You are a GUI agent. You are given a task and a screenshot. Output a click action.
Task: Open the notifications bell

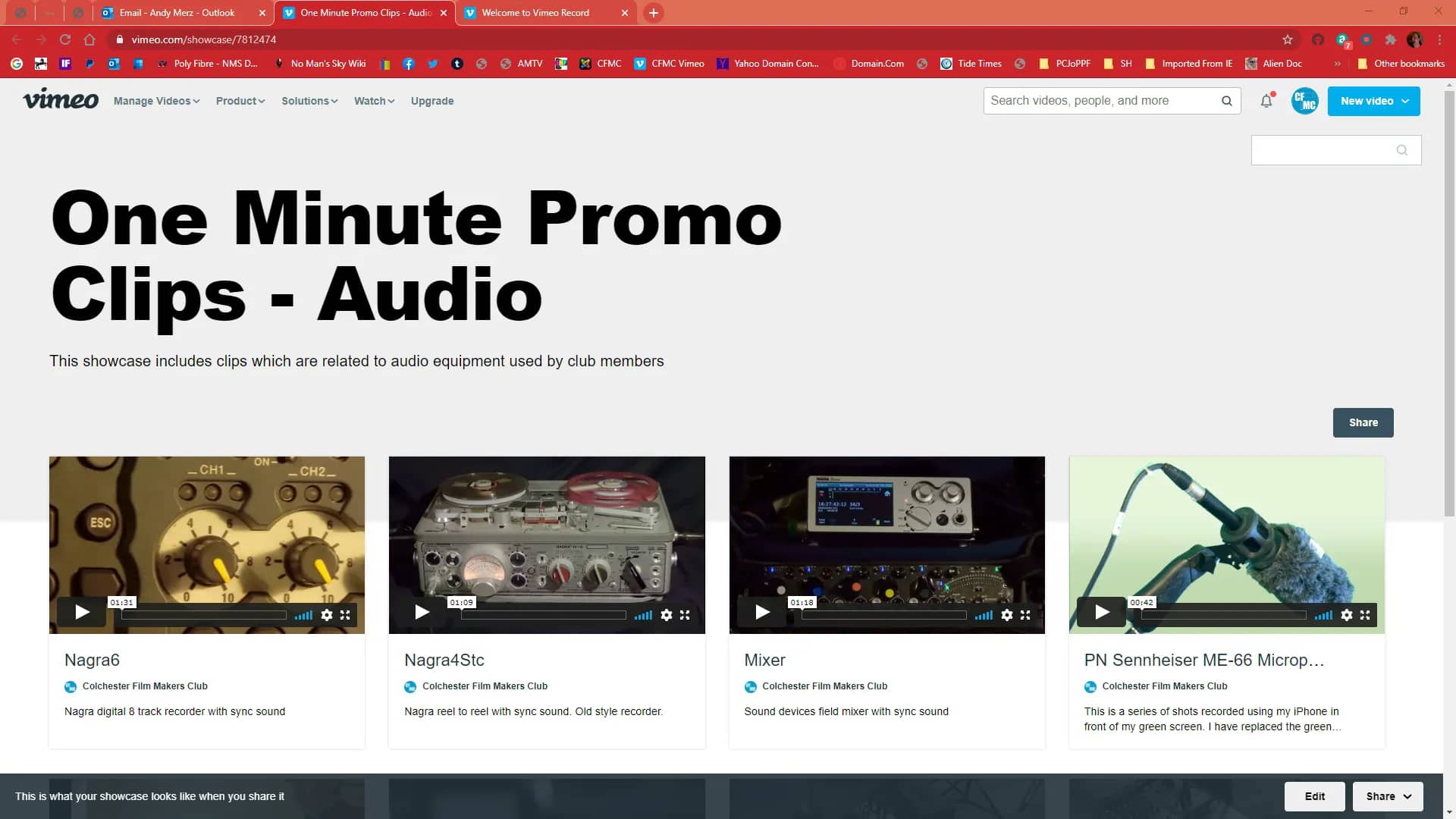(x=1266, y=101)
